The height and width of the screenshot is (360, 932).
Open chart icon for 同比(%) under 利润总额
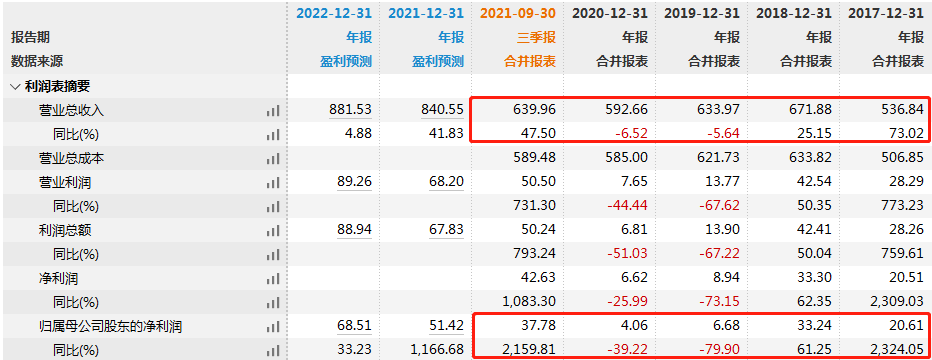click(273, 255)
